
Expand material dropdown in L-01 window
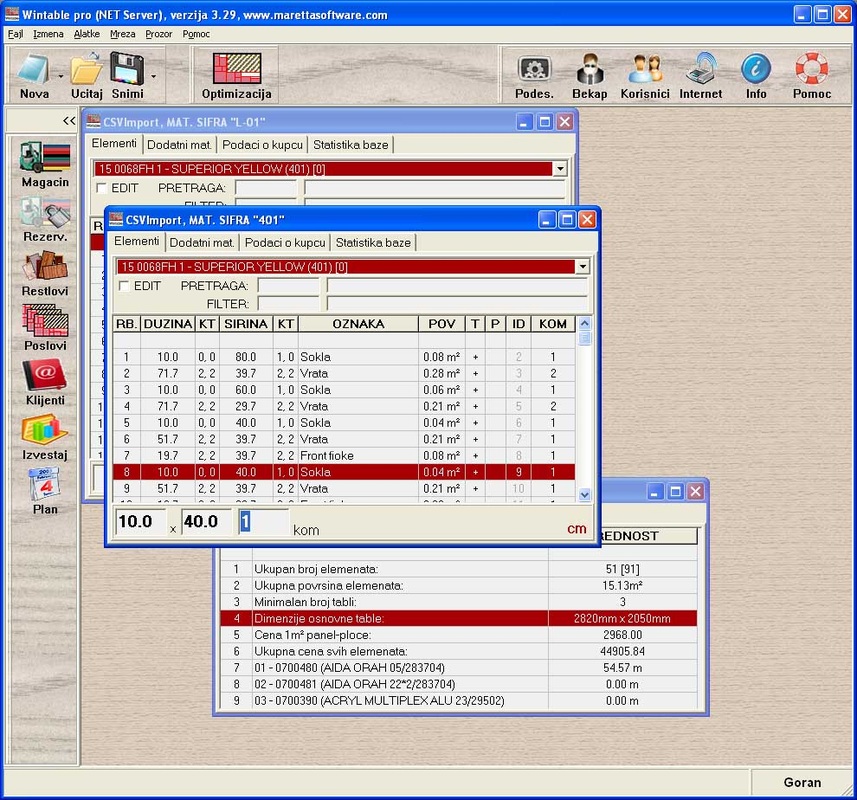pos(559,169)
